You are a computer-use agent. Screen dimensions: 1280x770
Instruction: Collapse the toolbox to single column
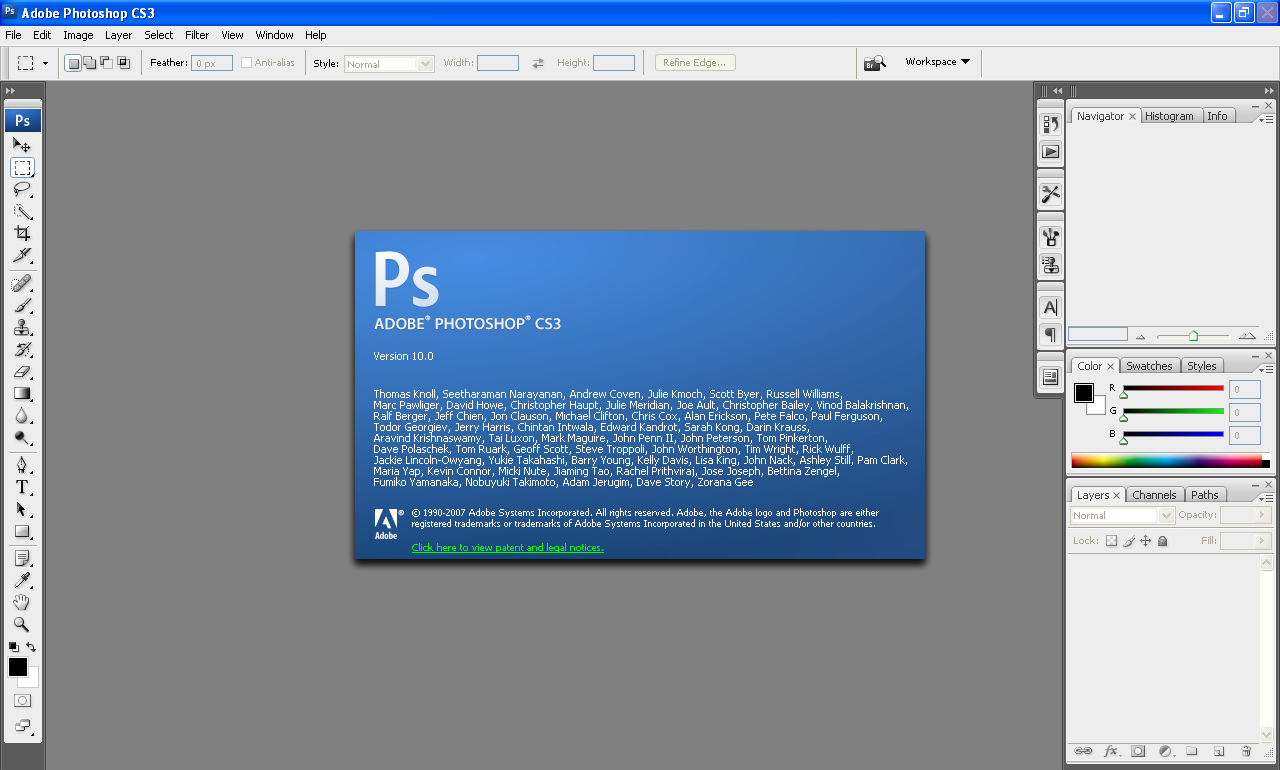pyautogui.click(x=11, y=91)
